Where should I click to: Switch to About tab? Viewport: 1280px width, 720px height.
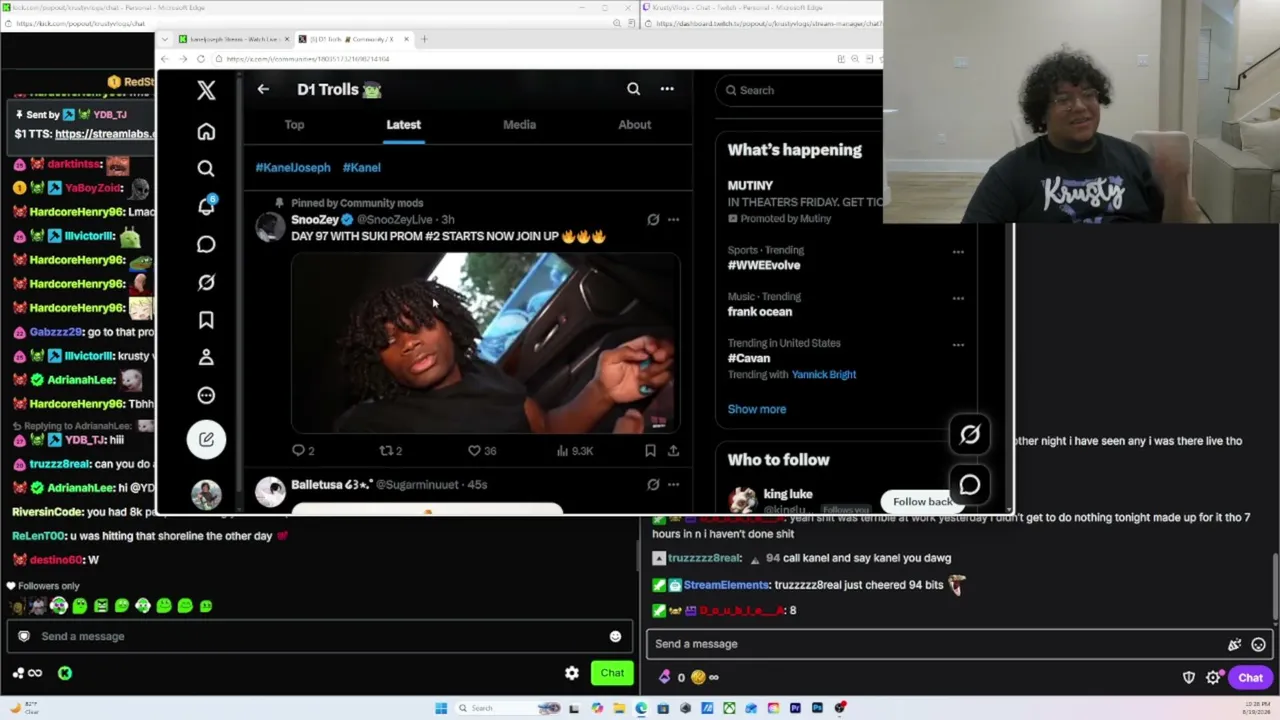click(634, 125)
